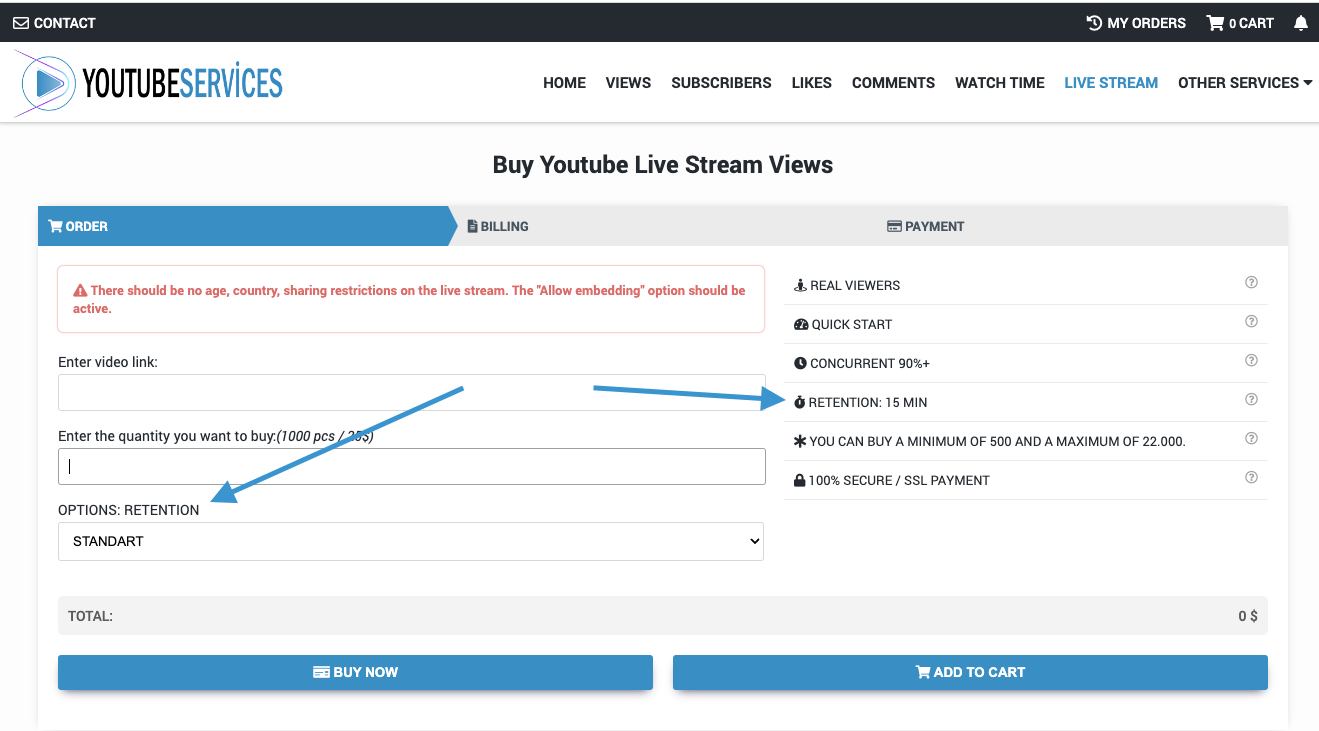The width and height of the screenshot is (1319, 731).
Task: Show help for Retention: 15 min
Action: click(1251, 400)
